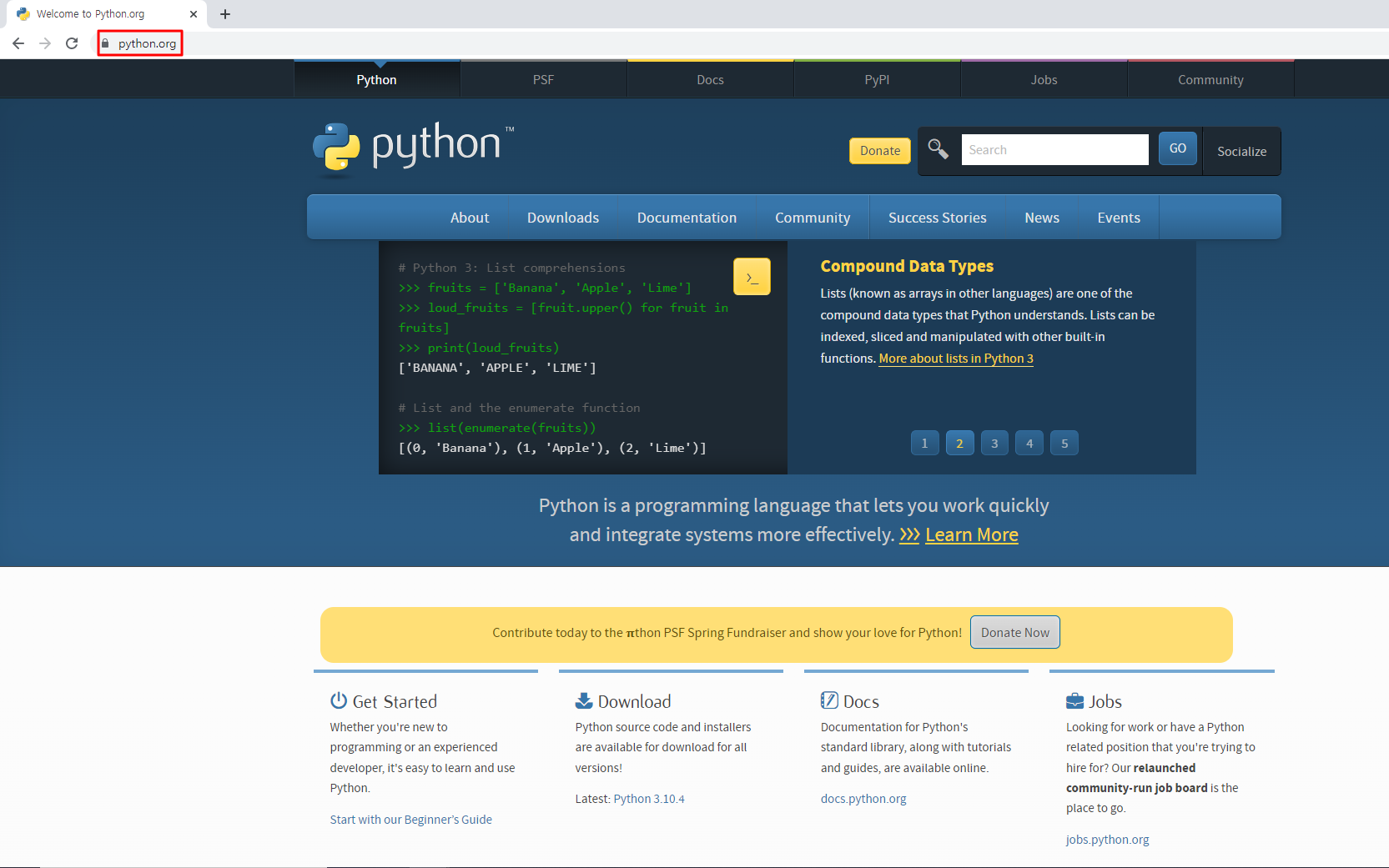Open the About menu
Image resolution: width=1389 pixels, height=868 pixels.
(470, 218)
